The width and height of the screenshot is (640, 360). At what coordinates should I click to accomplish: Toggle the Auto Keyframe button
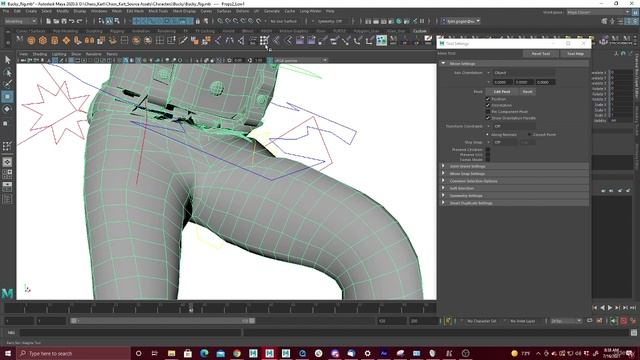(624, 321)
